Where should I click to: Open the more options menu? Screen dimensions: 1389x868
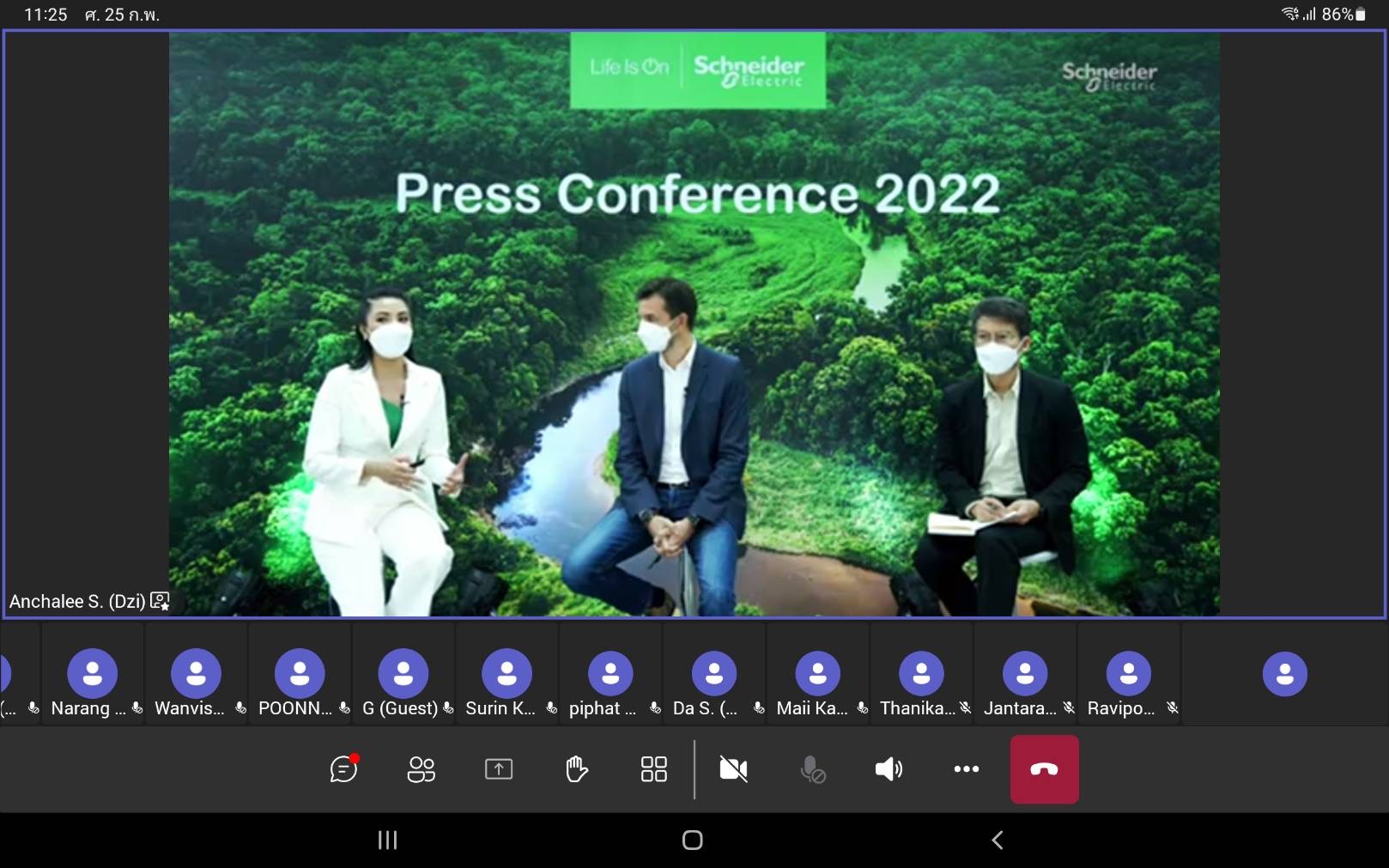tap(967, 769)
